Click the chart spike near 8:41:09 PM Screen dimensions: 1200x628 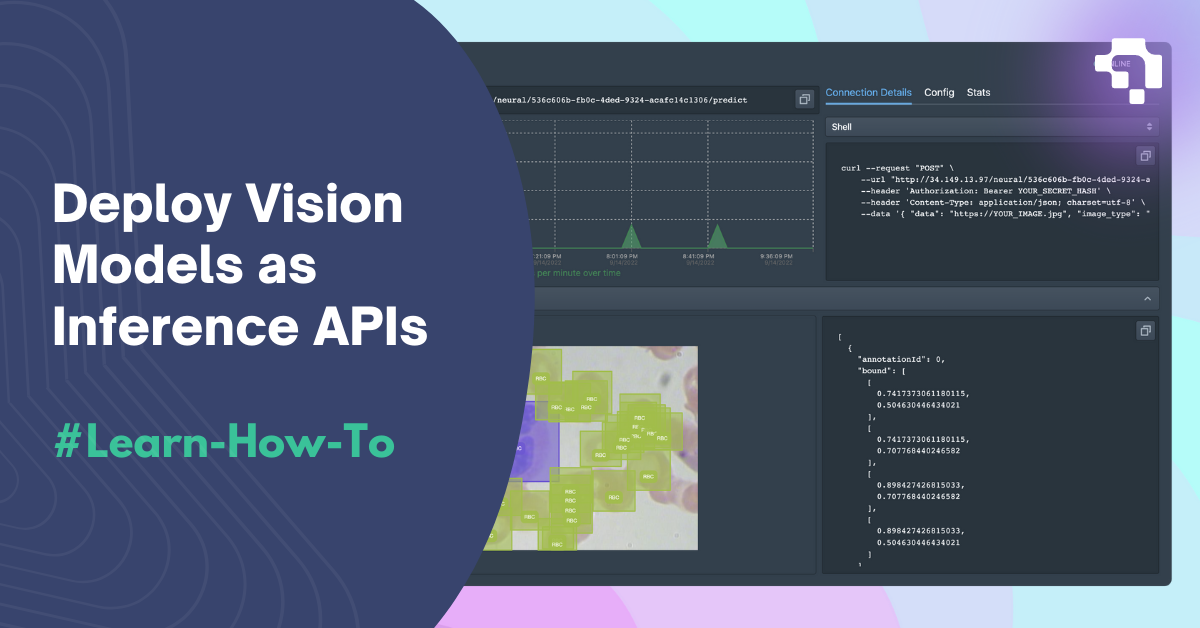717,236
